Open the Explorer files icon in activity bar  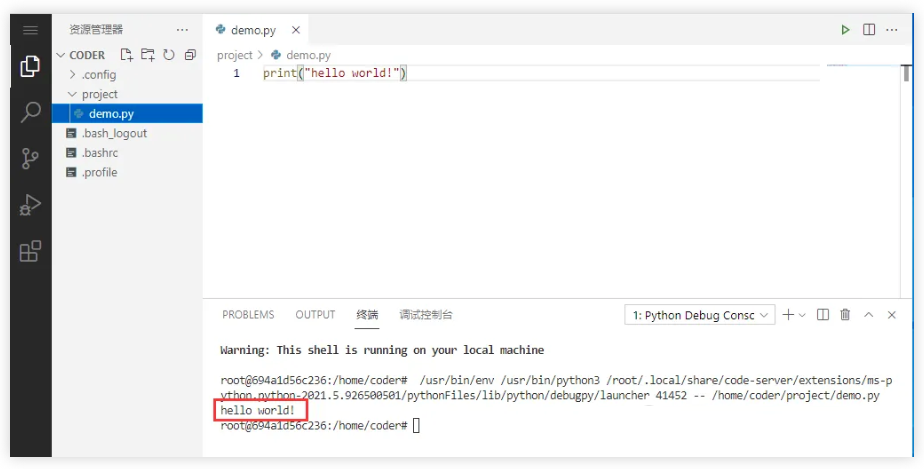(x=30, y=67)
